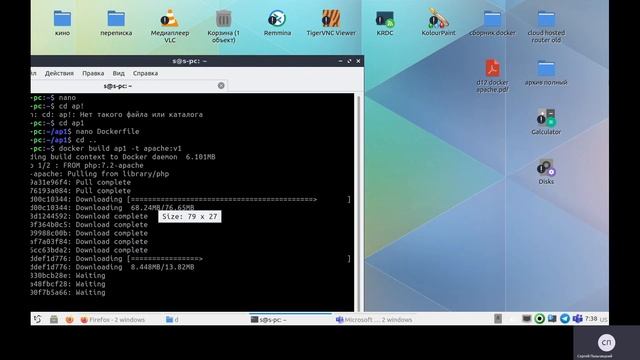Close the s@s-pc terminal tab
This screenshot has width=640, height=360.
[x=221, y=85]
